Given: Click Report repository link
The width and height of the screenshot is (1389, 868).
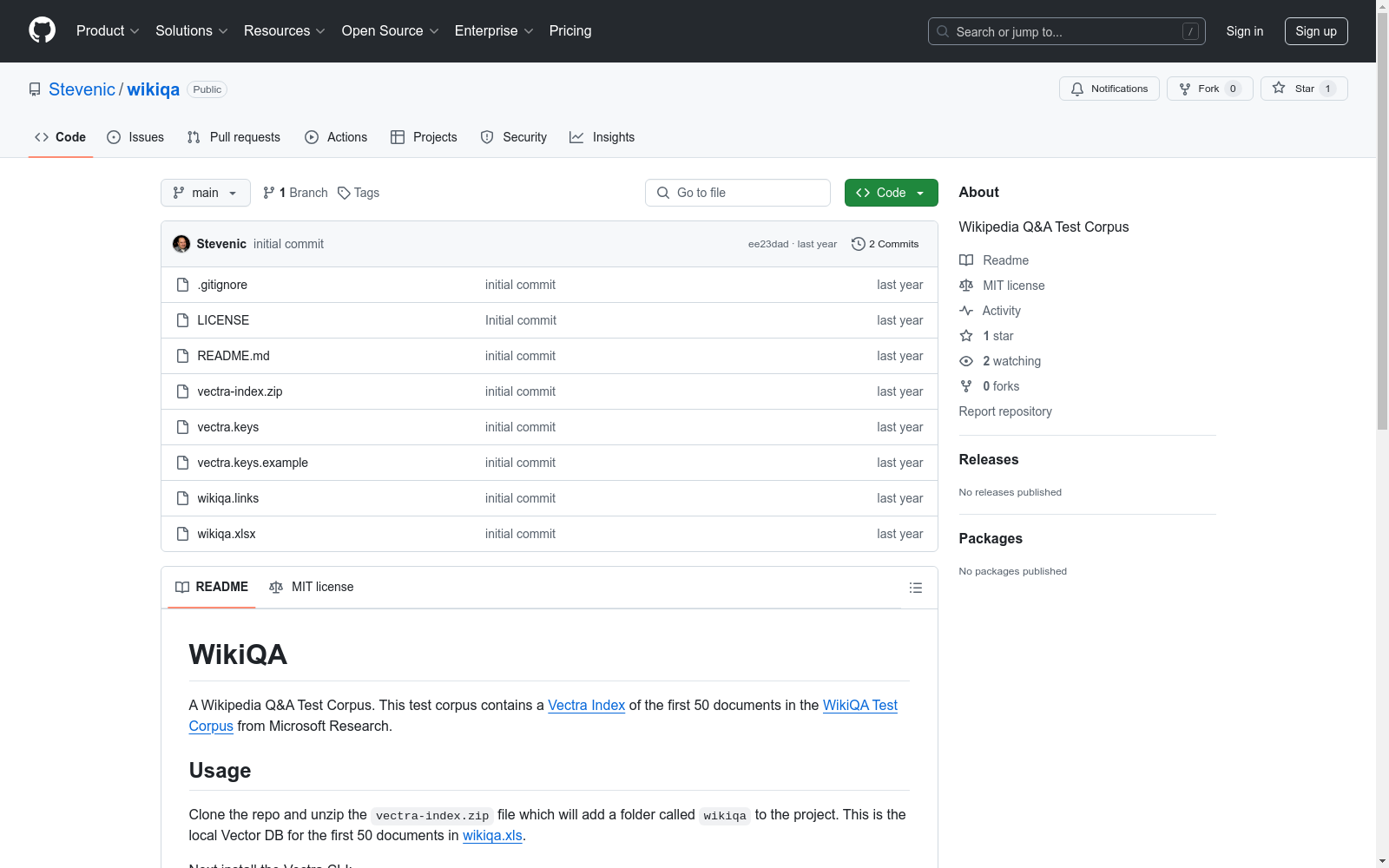Looking at the screenshot, I should [x=1005, y=411].
